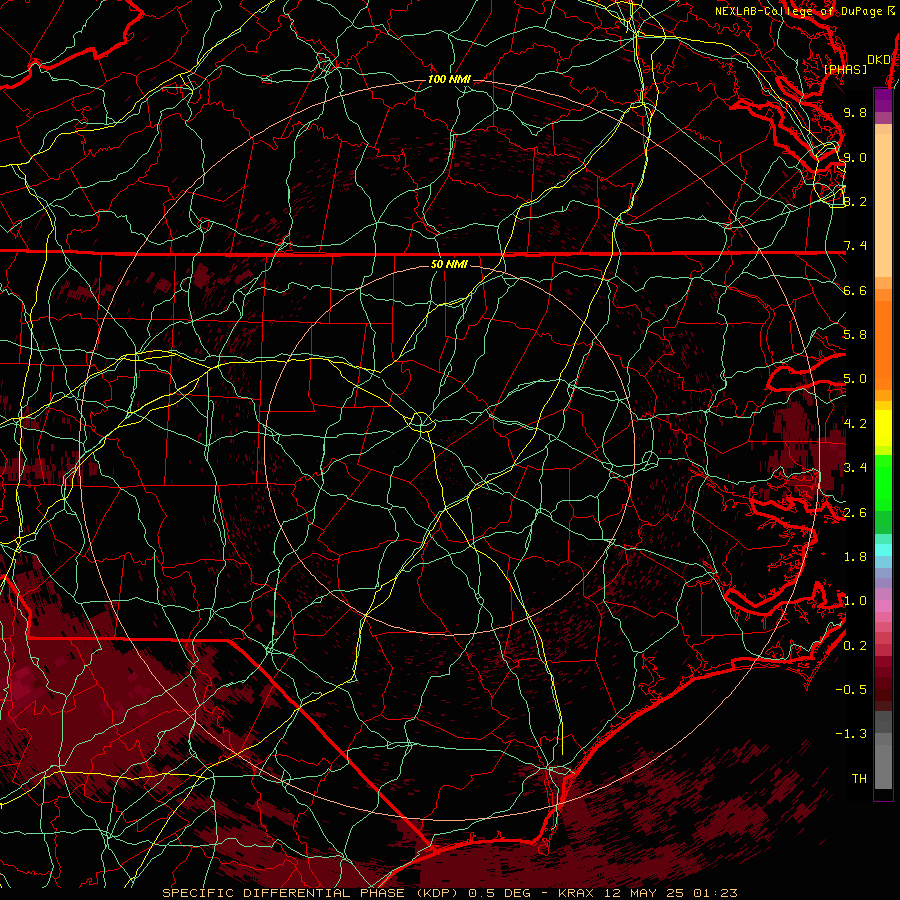Image resolution: width=900 pixels, height=900 pixels.
Task: Click the SPECIFIC DIFFERENTIAL PHASE (KDP) caption
Action: [309, 893]
